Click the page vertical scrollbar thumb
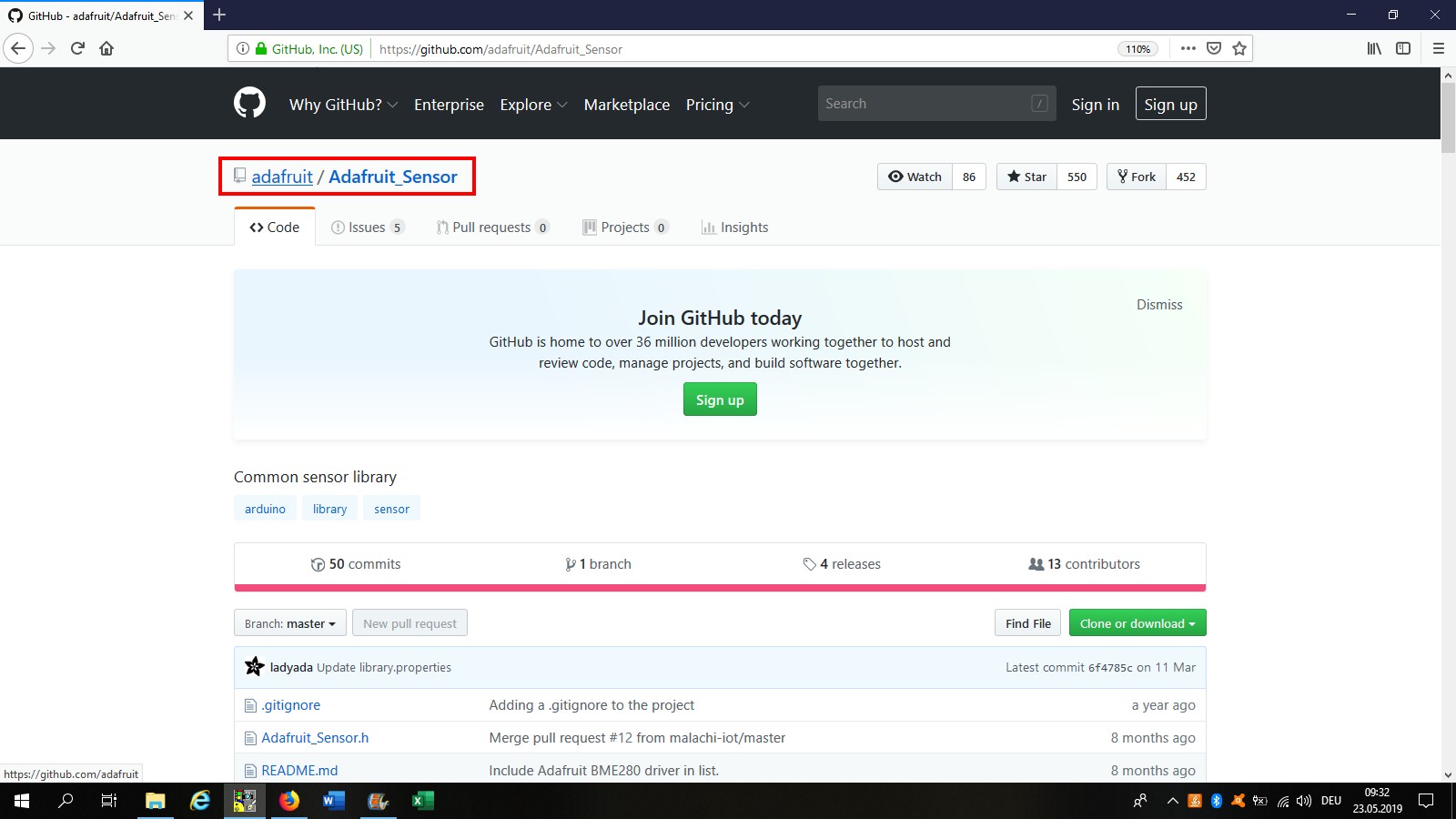This screenshot has width=1456, height=819. coord(1448,118)
